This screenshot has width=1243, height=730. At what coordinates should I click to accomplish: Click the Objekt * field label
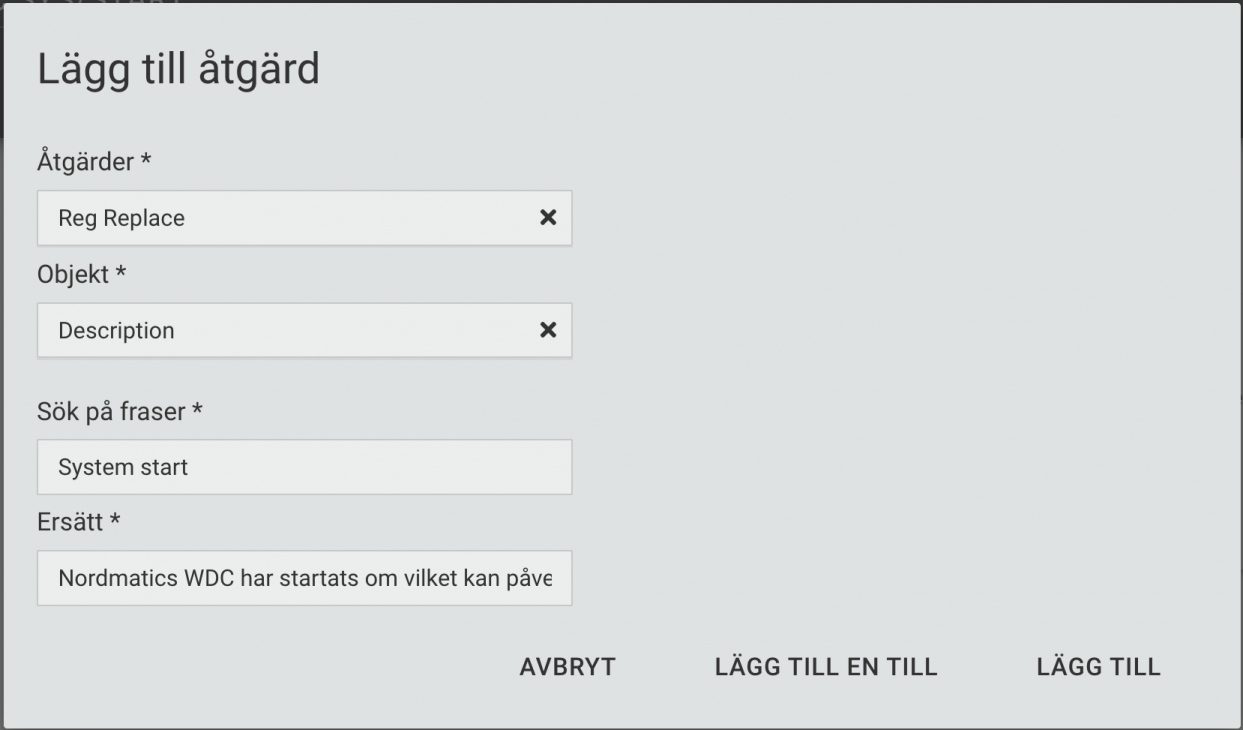(82, 275)
